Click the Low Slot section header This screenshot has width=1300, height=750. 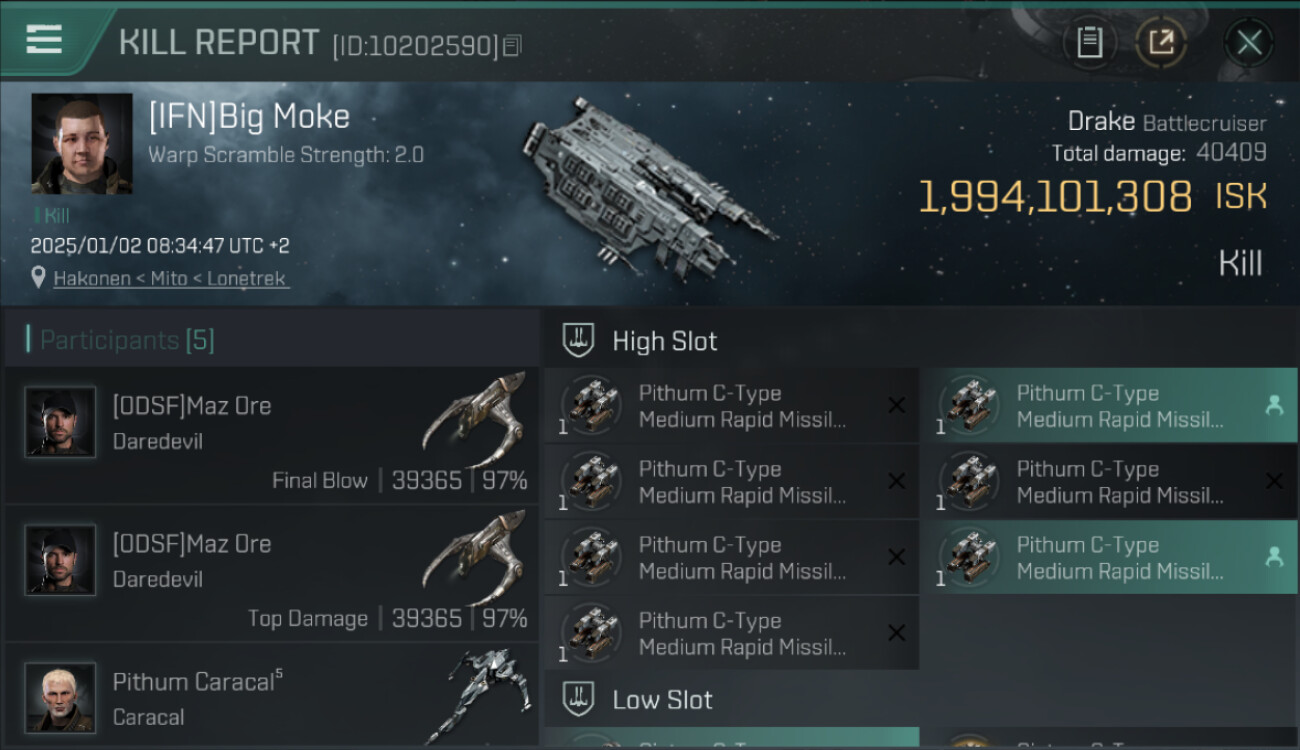click(662, 700)
